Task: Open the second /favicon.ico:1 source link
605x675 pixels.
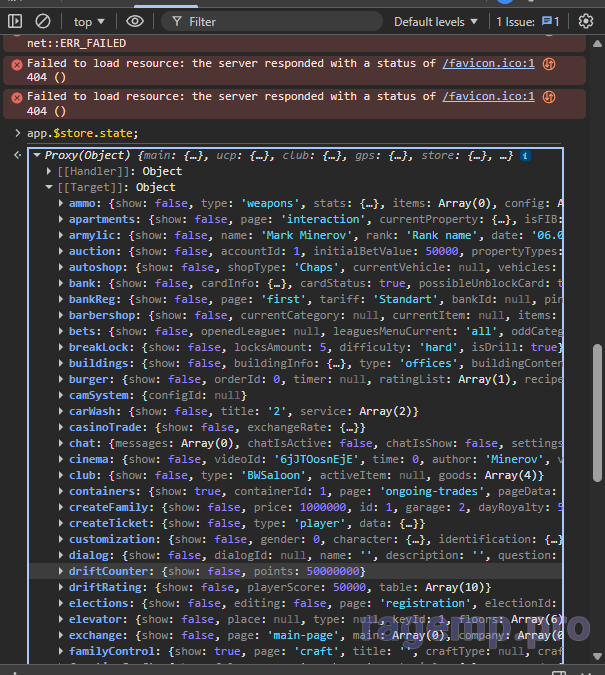Action: point(488,97)
